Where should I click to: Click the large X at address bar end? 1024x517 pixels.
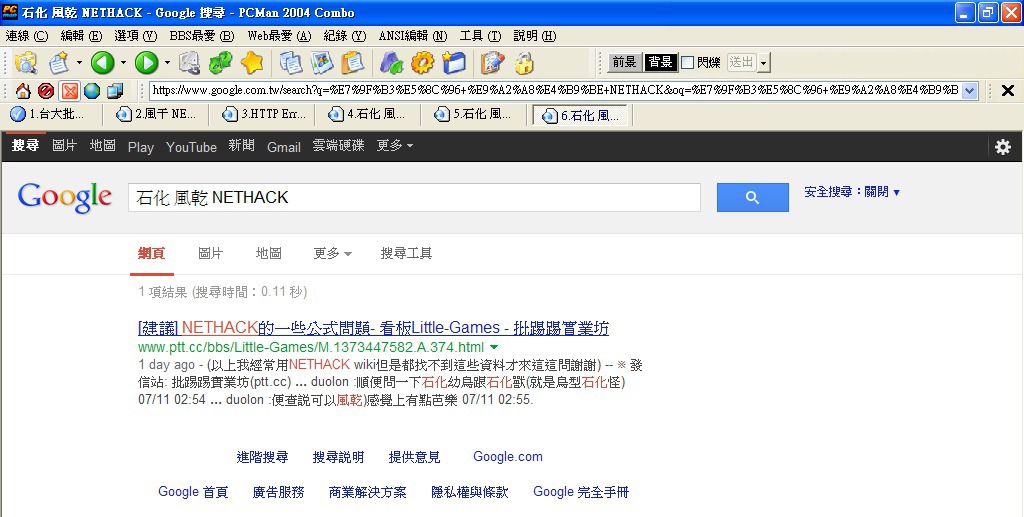pyautogui.click(x=1008, y=91)
